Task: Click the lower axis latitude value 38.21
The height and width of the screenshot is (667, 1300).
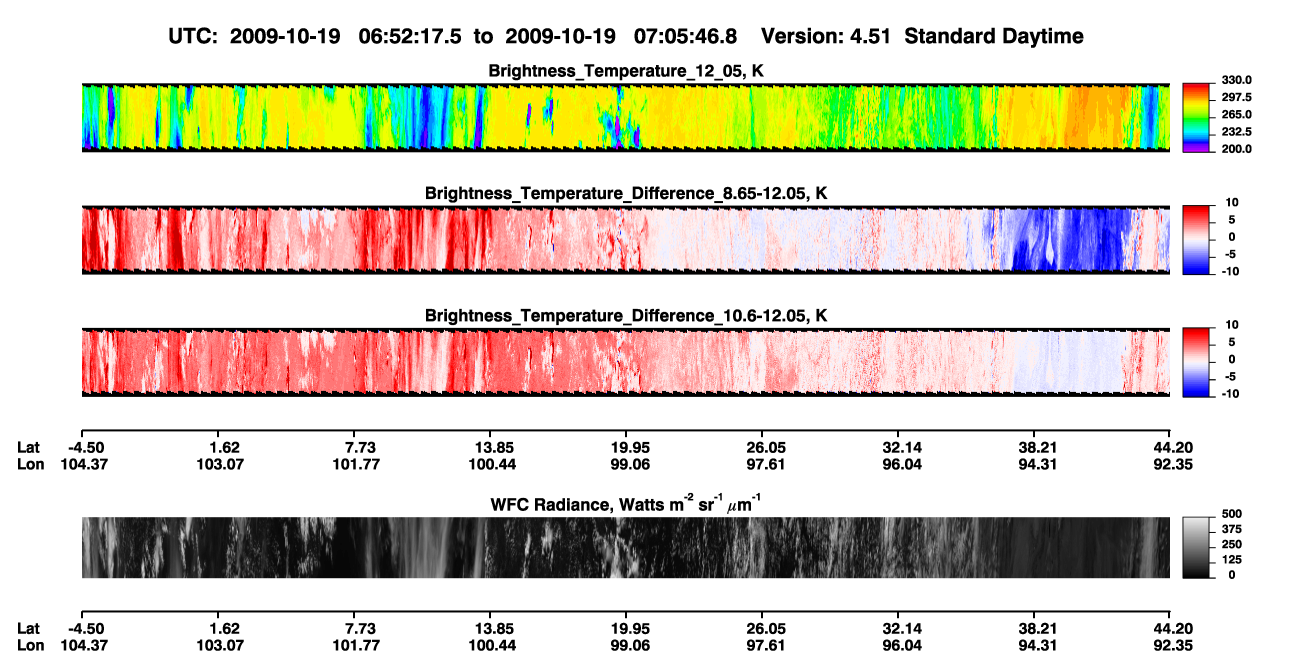Action: tap(1034, 629)
